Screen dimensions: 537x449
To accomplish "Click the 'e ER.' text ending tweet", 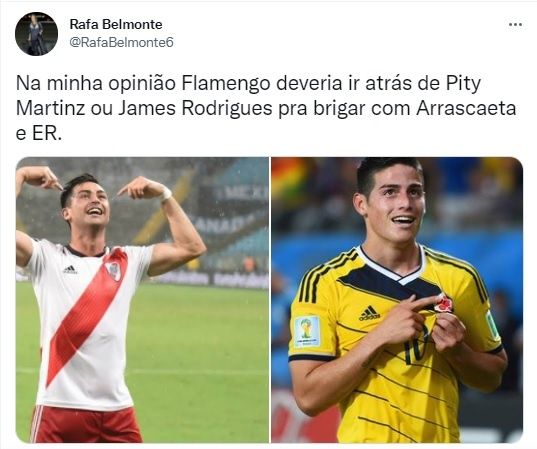I will click(x=39, y=134).
